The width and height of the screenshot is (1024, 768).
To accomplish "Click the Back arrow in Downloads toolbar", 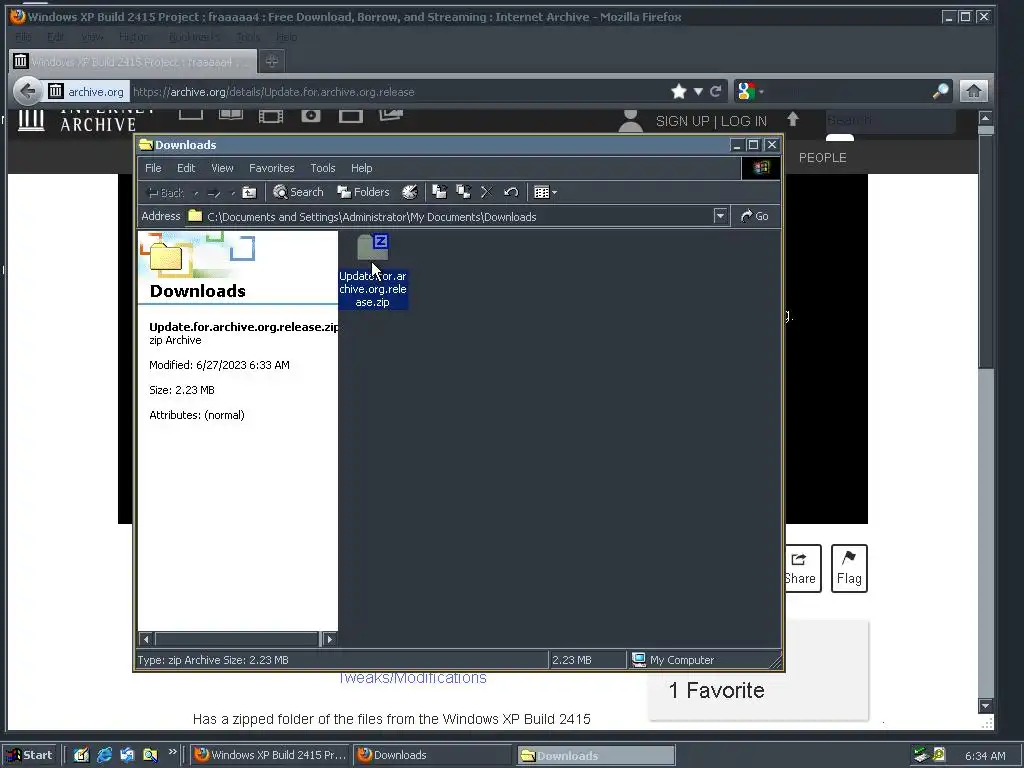I will tap(166, 193).
